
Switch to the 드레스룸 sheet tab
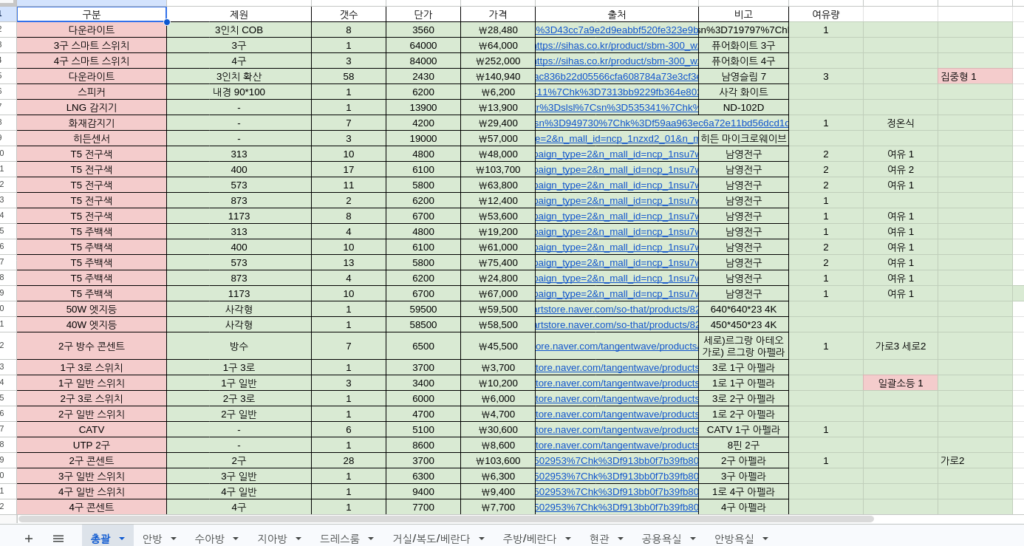click(x=340, y=539)
